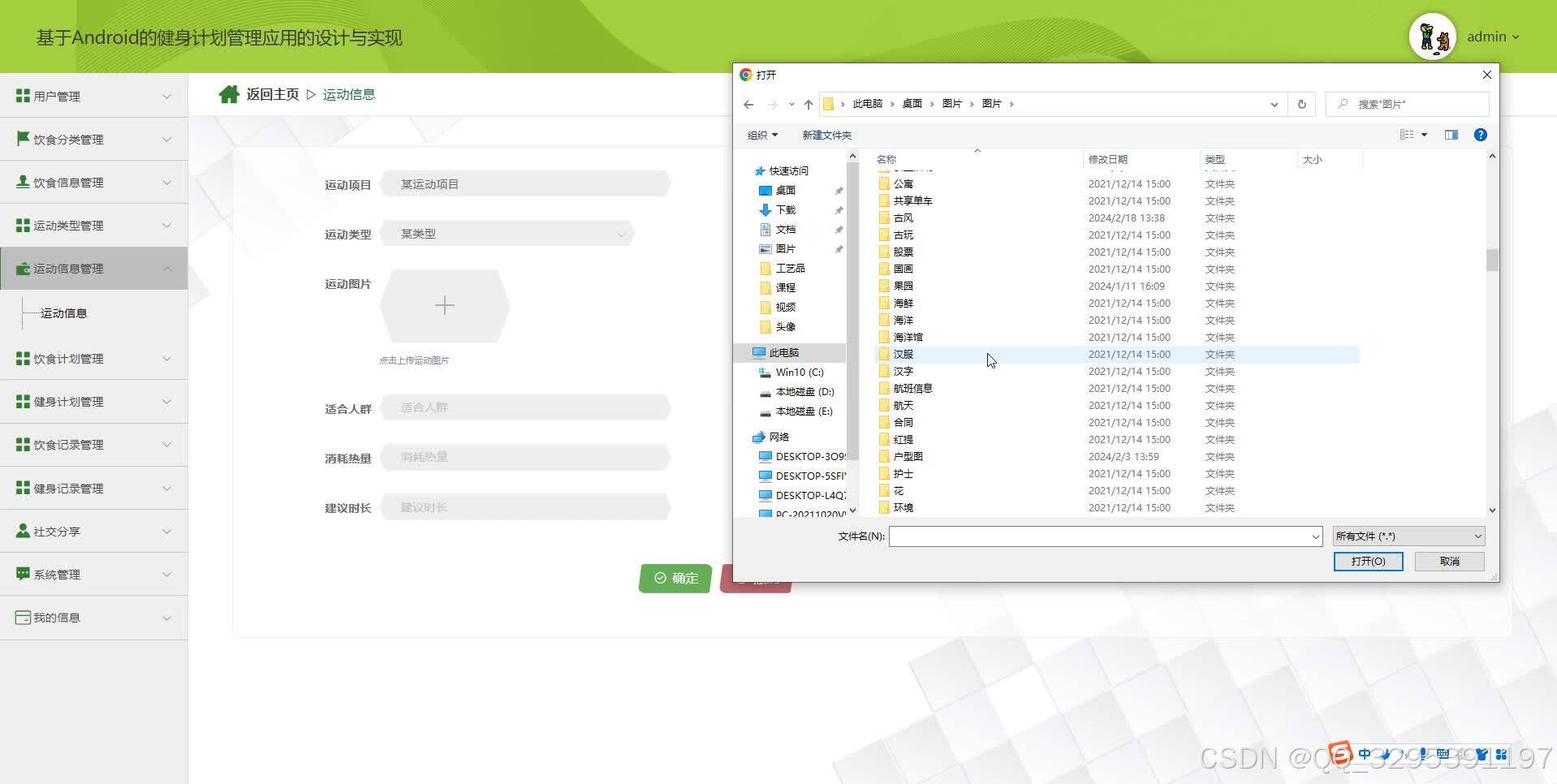Click the 系统管理 chat icon

pyautogui.click(x=23, y=574)
